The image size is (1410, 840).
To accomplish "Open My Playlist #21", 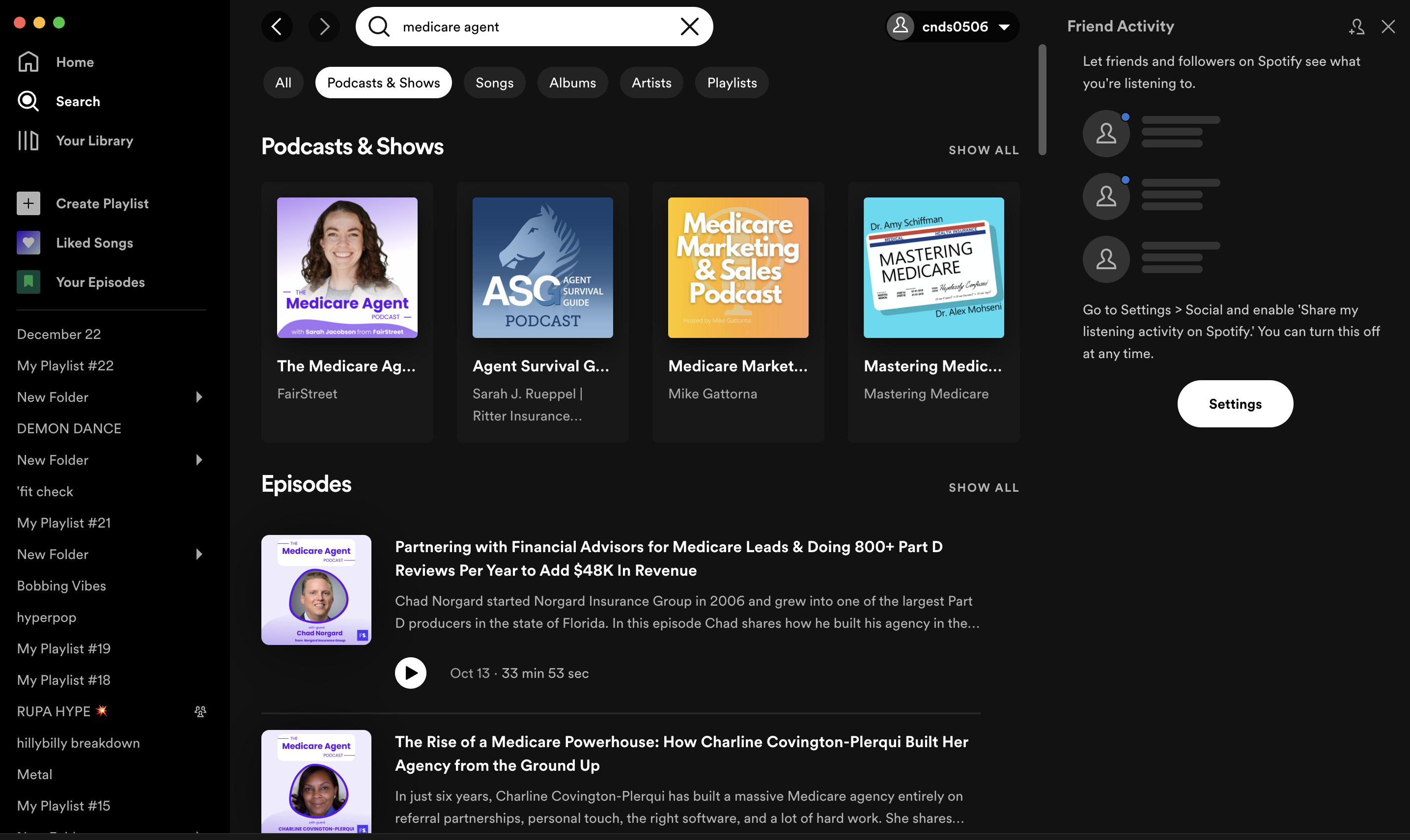I will click(64, 523).
